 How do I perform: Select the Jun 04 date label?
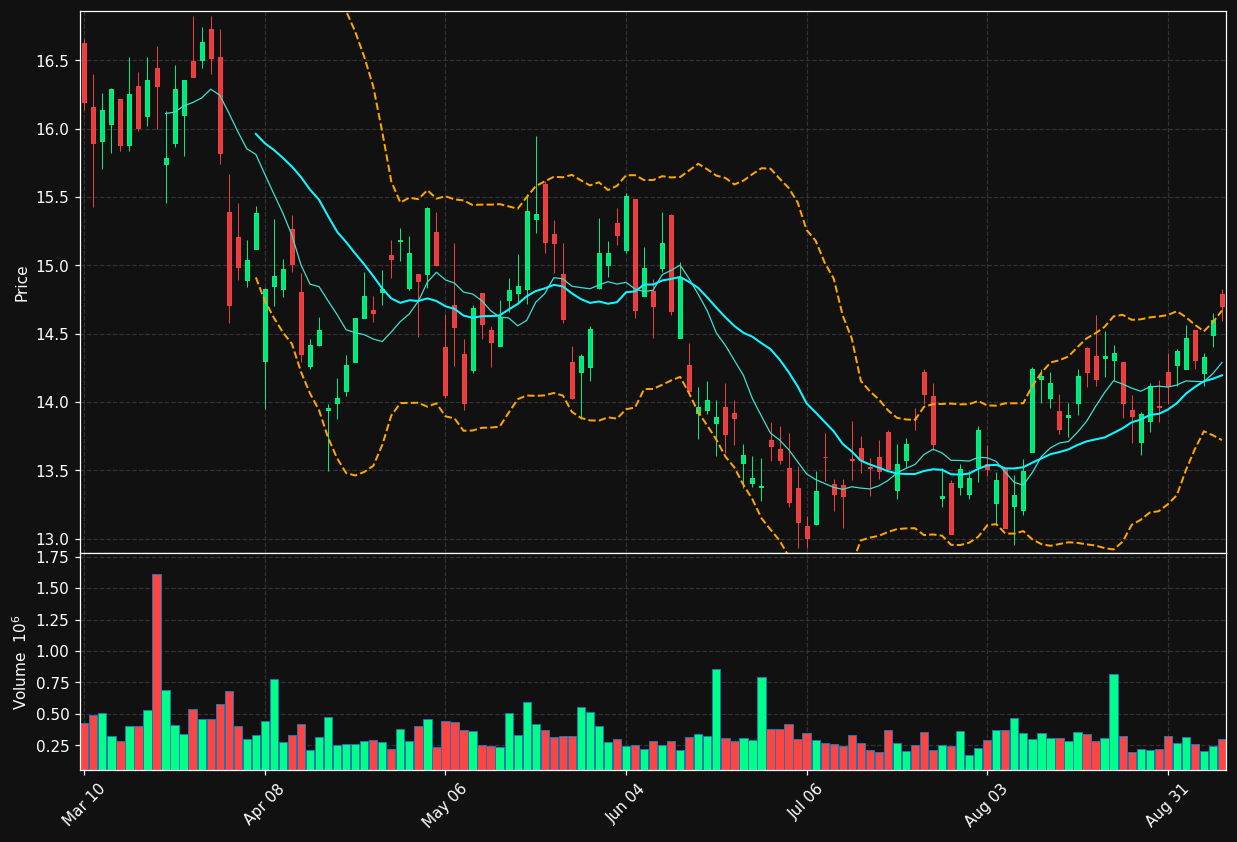point(625,803)
